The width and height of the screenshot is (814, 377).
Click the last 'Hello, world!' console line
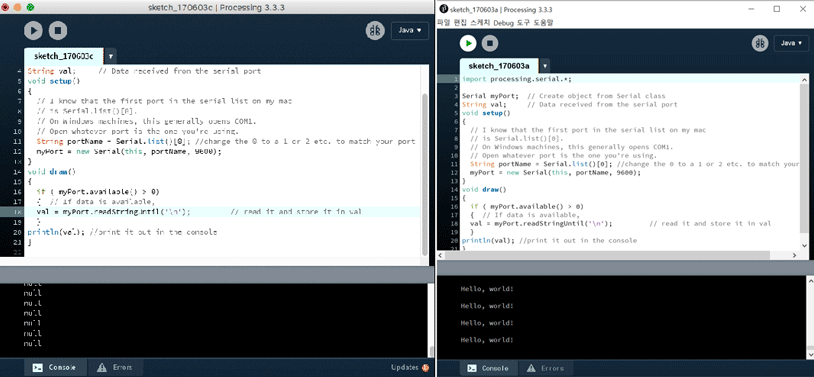487,340
